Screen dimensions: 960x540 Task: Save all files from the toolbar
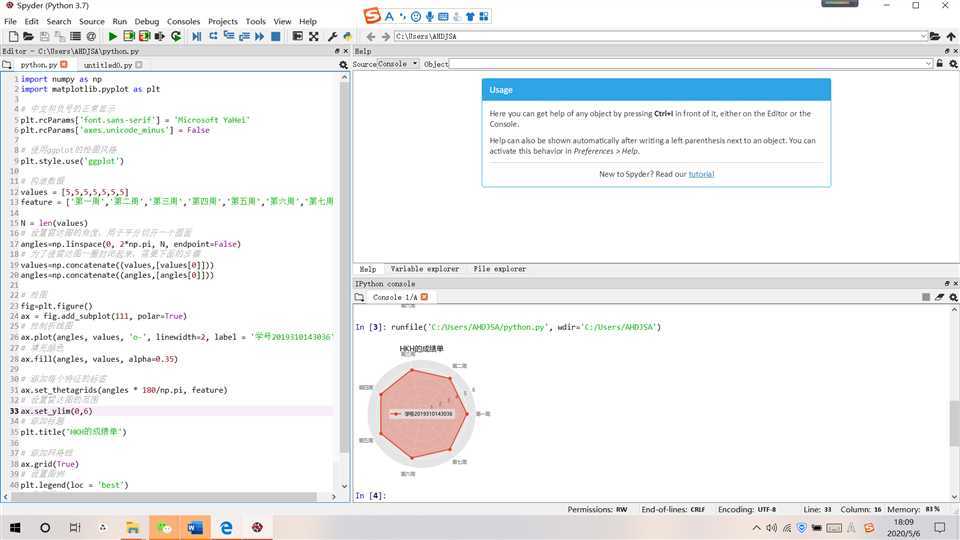[x=59, y=37]
